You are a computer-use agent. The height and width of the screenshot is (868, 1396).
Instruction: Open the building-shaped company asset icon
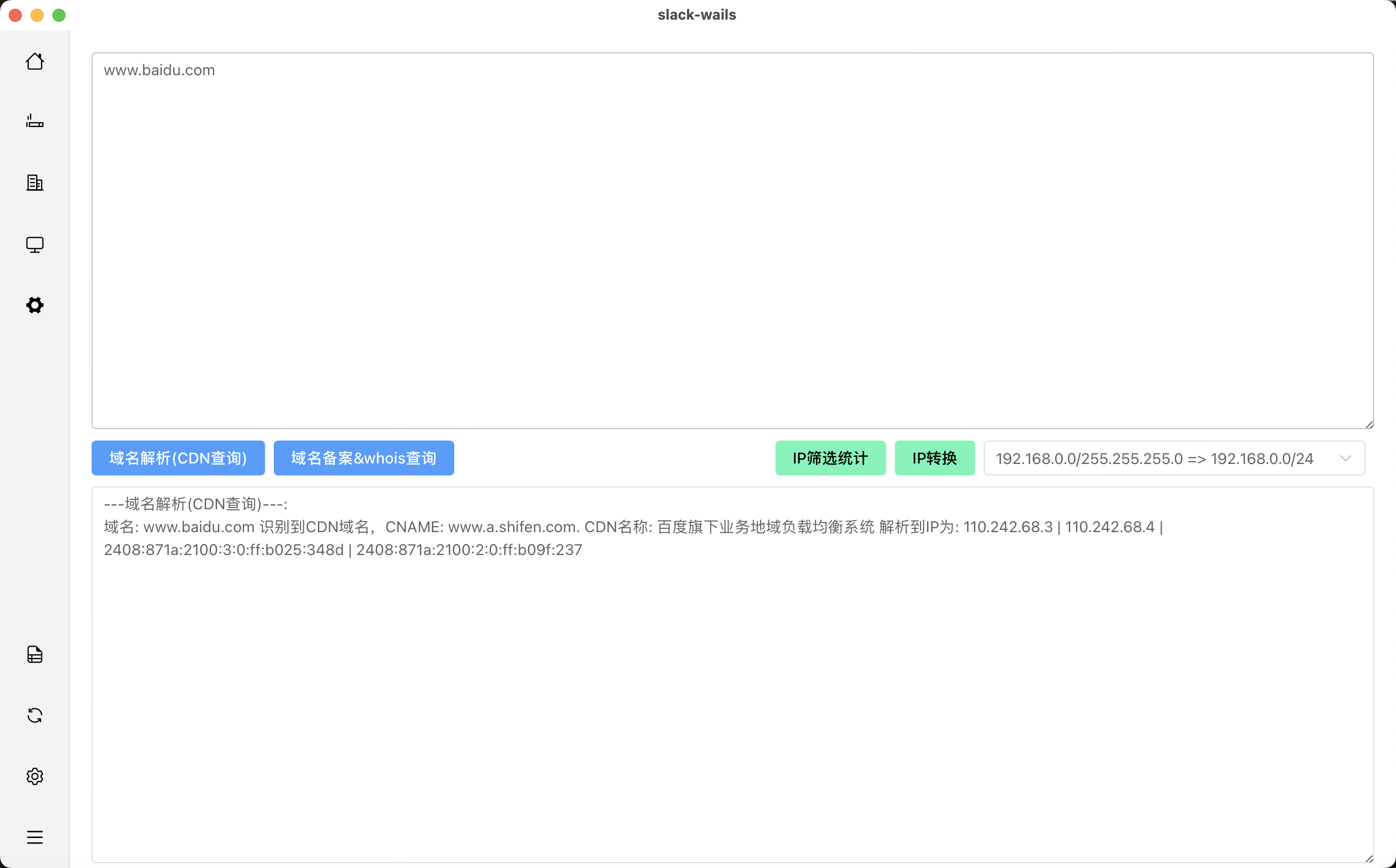[x=34, y=183]
